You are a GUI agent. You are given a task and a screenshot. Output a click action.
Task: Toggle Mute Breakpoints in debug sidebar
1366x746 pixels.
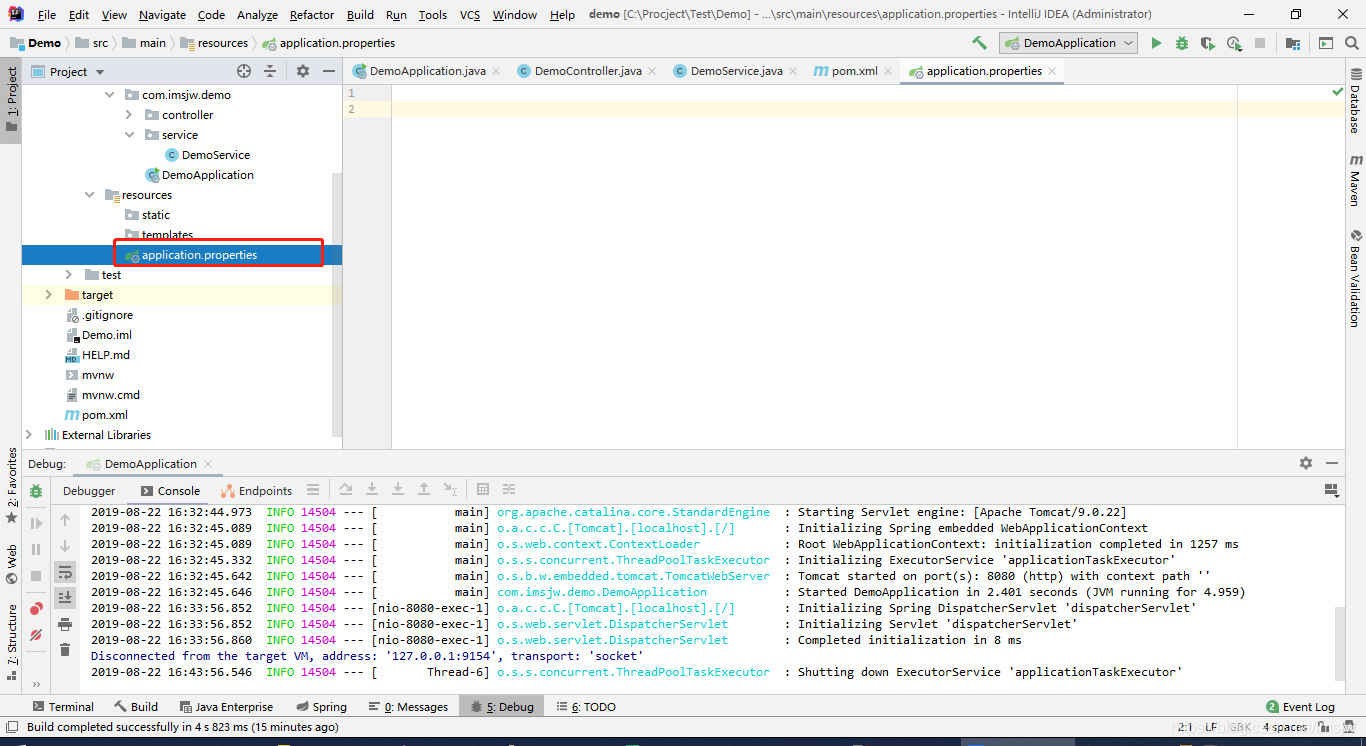click(x=36, y=634)
